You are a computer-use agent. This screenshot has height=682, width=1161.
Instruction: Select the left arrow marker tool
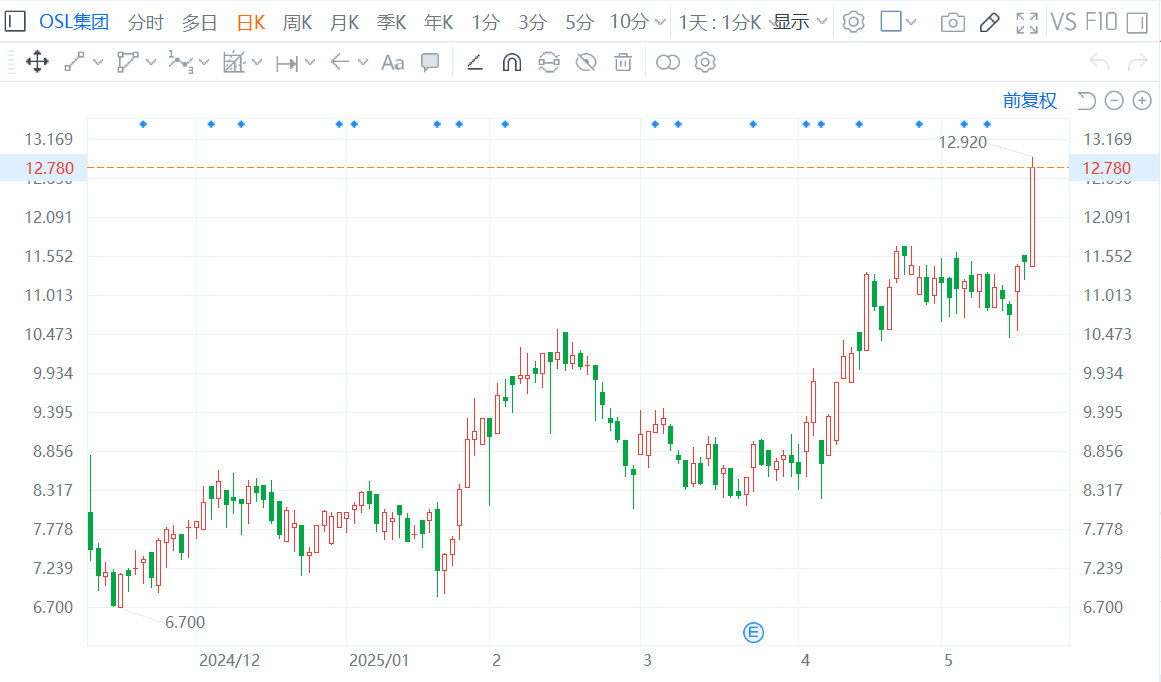340,62
